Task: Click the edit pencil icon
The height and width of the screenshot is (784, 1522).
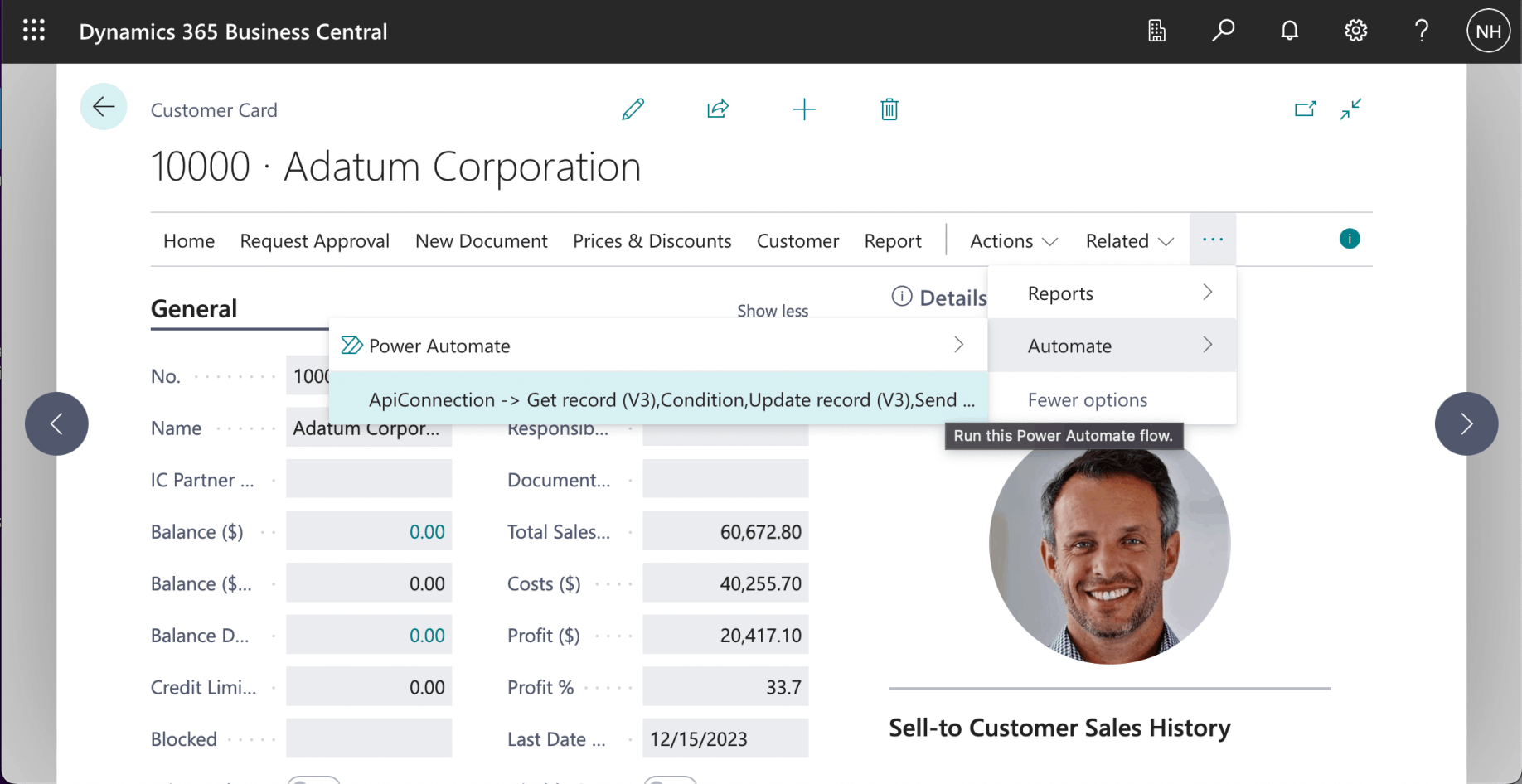Action: [633, 109]
